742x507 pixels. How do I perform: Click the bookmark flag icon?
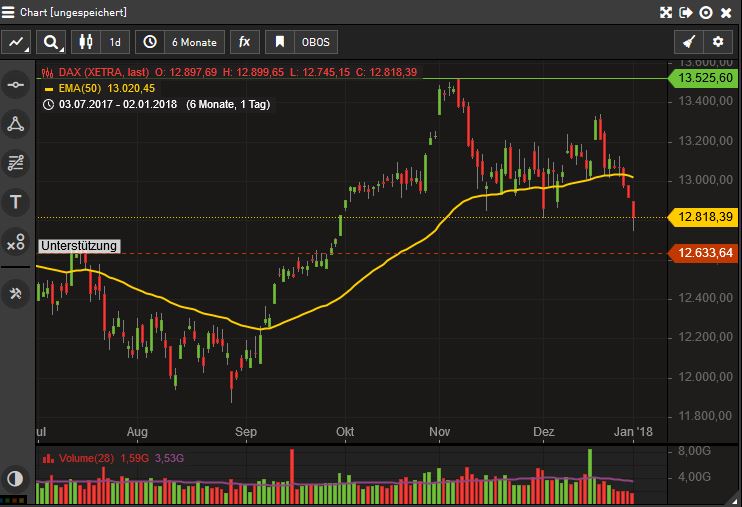click(280, 42)
